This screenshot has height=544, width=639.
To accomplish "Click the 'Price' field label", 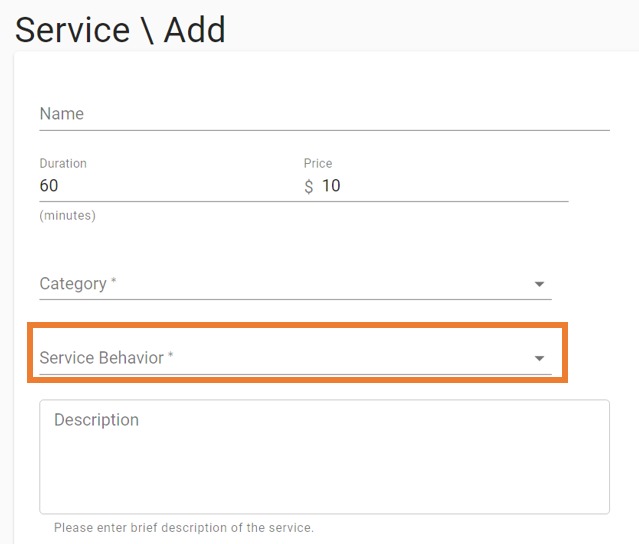I will click(318, 163).
